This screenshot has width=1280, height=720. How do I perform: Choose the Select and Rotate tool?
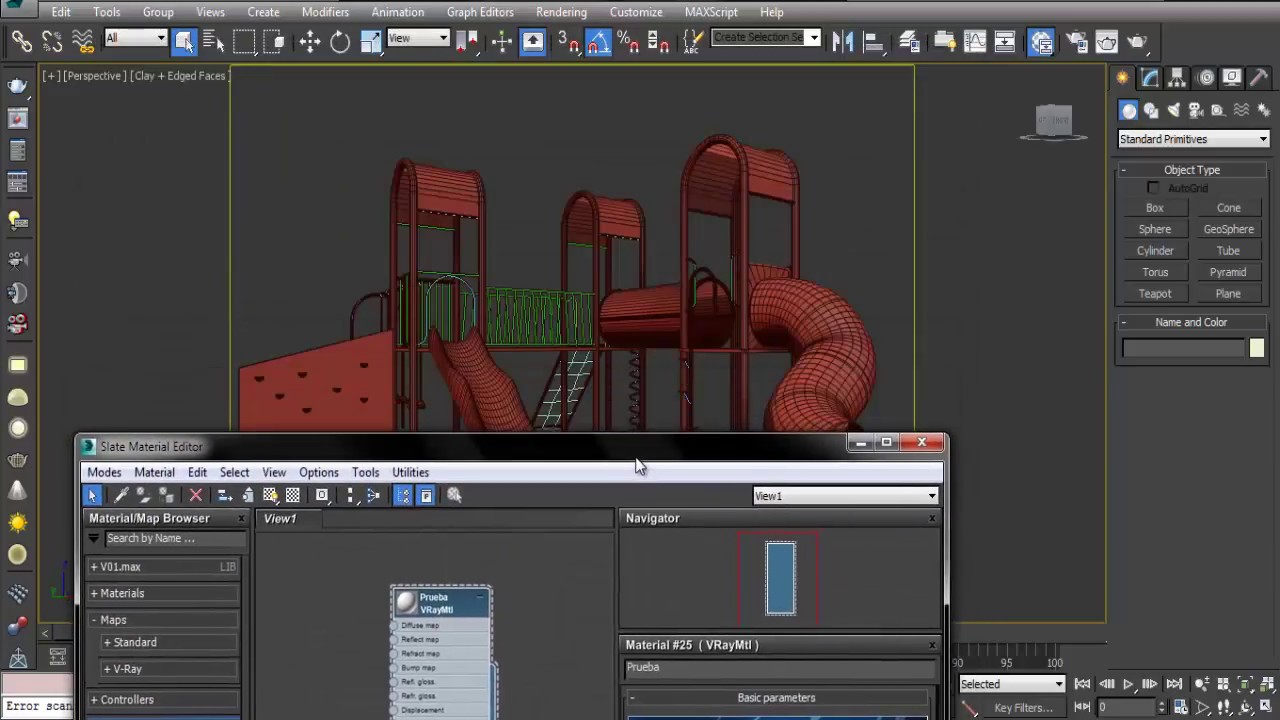tap(340, 41)
